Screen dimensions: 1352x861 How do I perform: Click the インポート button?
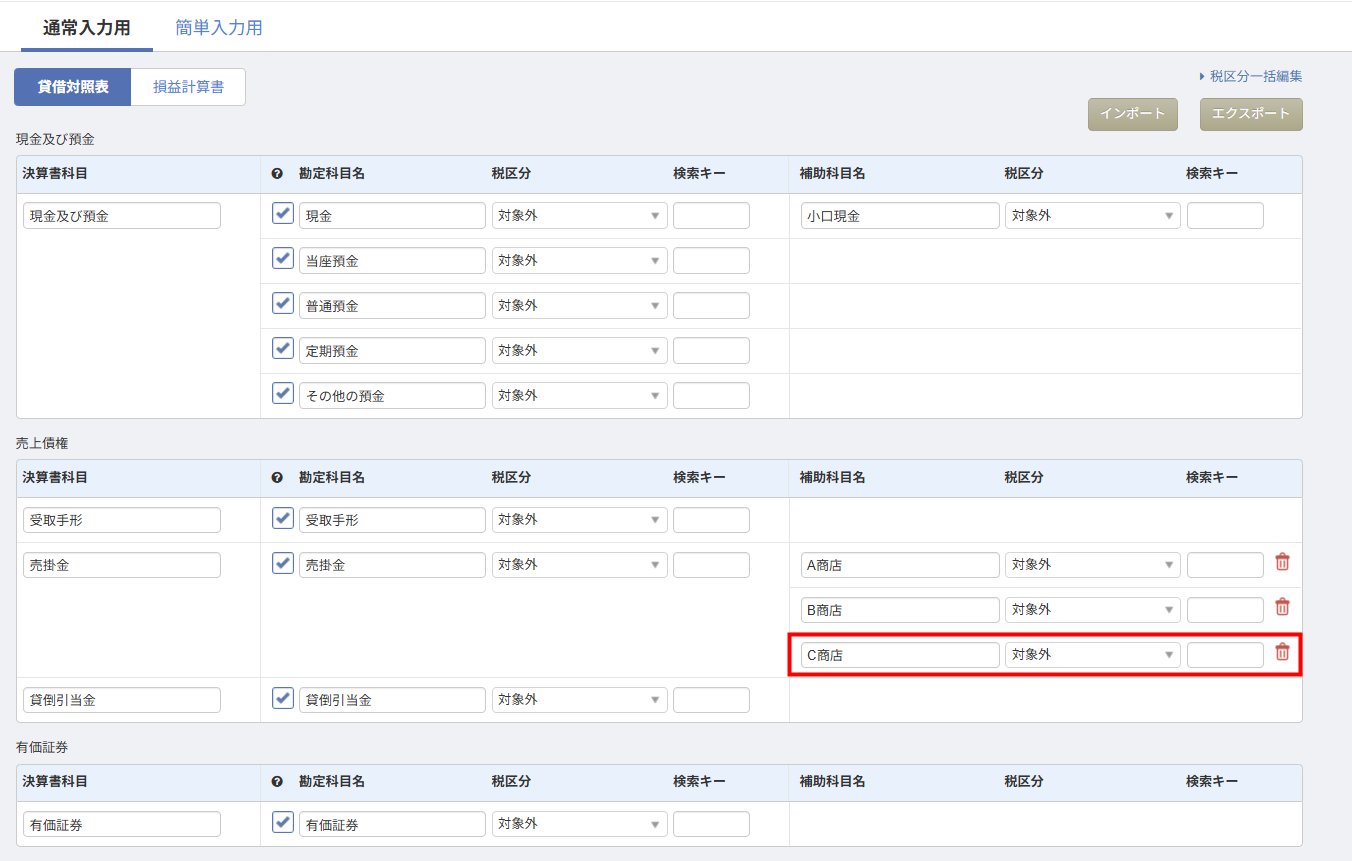tap(1132, 114)
